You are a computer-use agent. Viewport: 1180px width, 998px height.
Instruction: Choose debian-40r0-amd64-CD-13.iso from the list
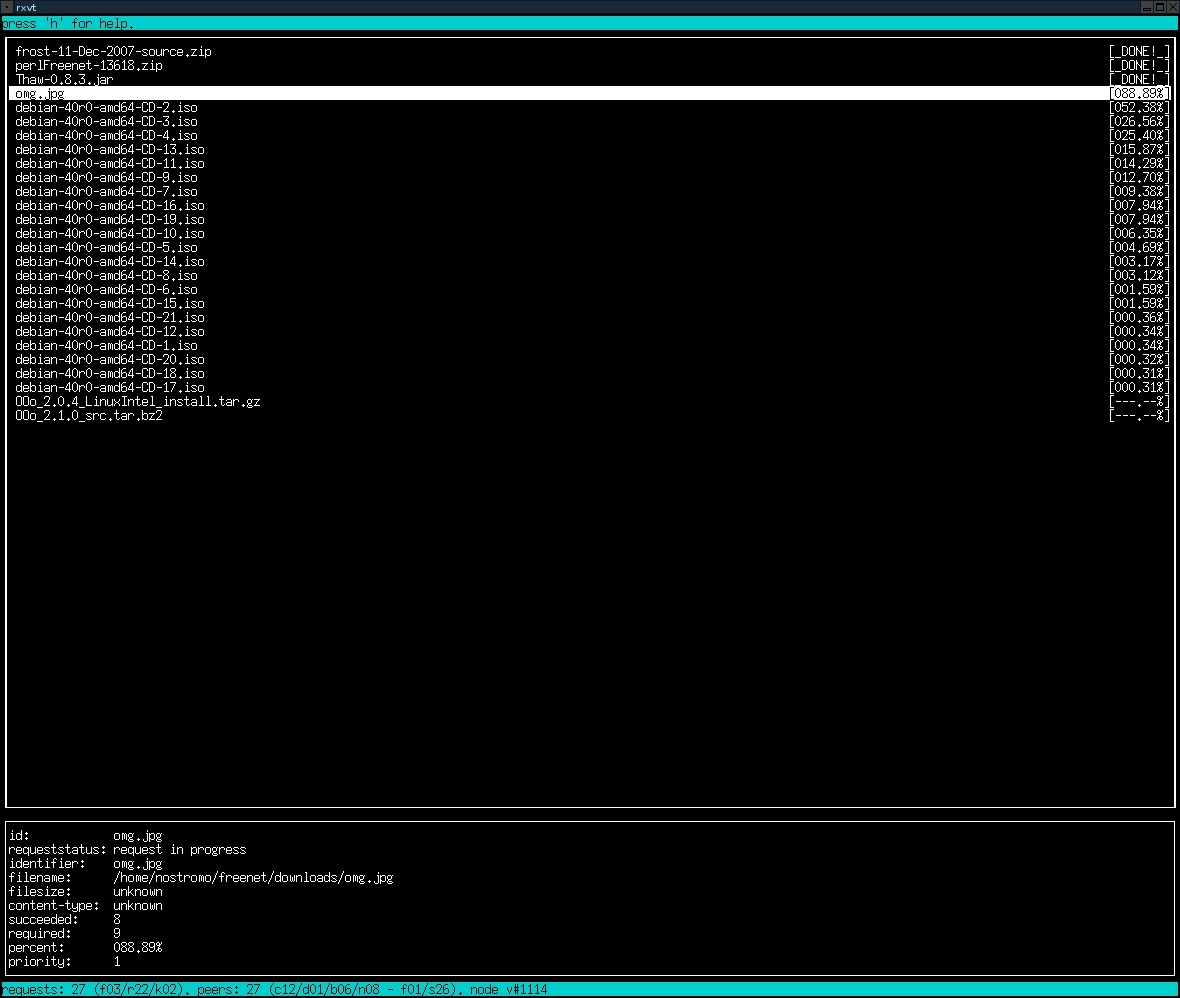(x=109, y=149)
